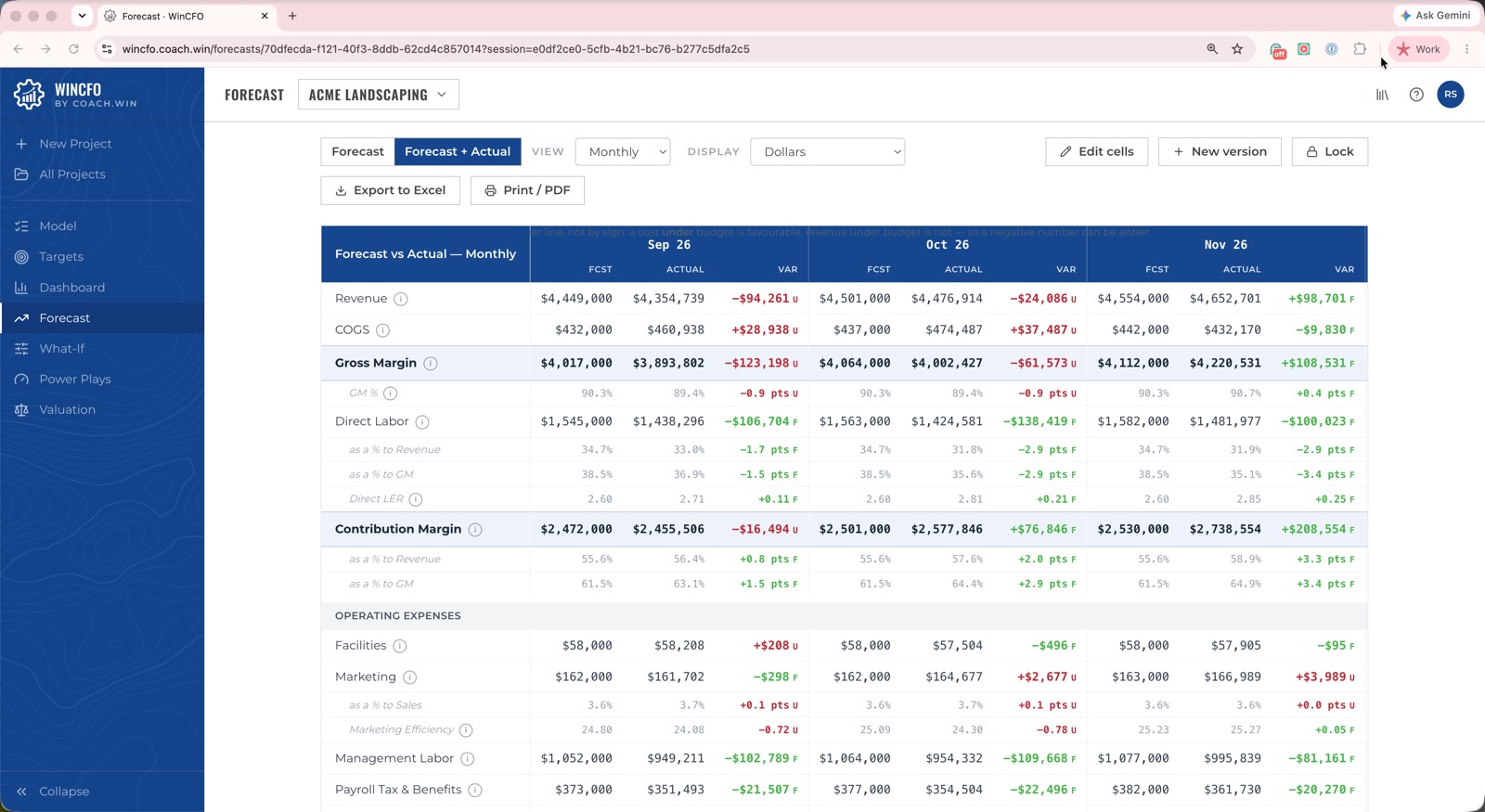
Task: Open info icon next to Direct Labor
Action: tap(422, 422)
